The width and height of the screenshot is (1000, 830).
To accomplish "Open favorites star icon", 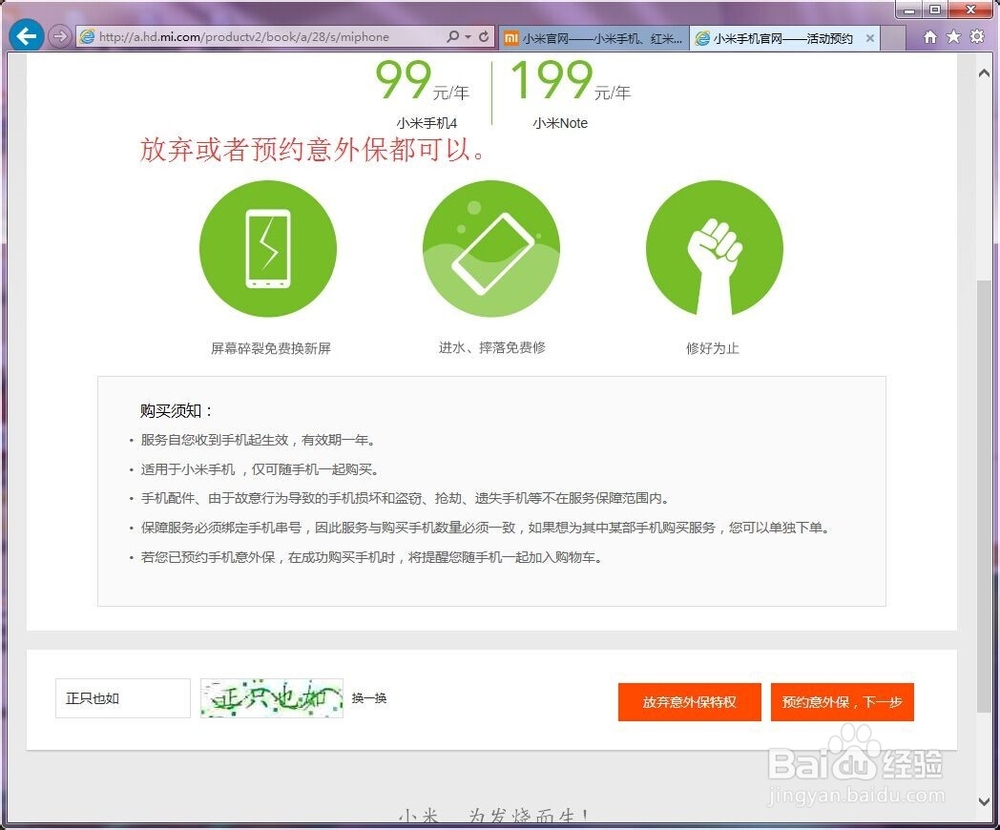I will [x=953, y=36].
